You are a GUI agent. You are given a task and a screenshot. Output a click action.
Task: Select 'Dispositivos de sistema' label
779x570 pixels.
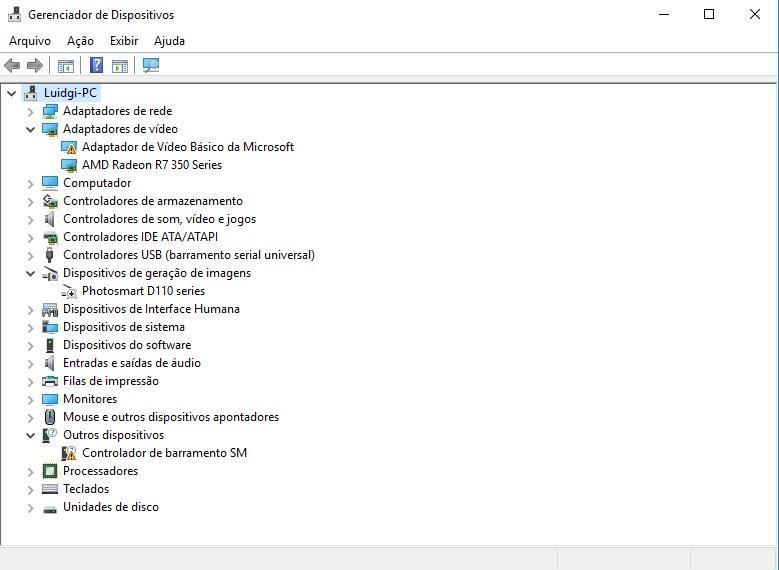pyautogui.click(x=124, y=327)
